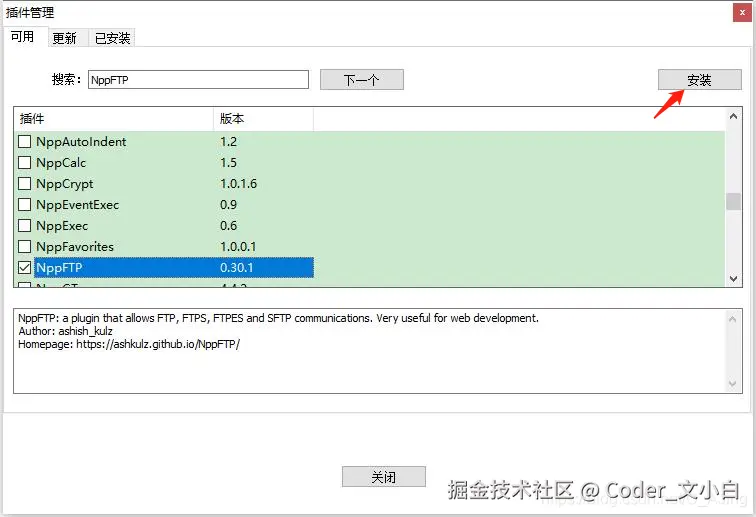Click the Author: ashish_kulz line

(x=66, y=331)
